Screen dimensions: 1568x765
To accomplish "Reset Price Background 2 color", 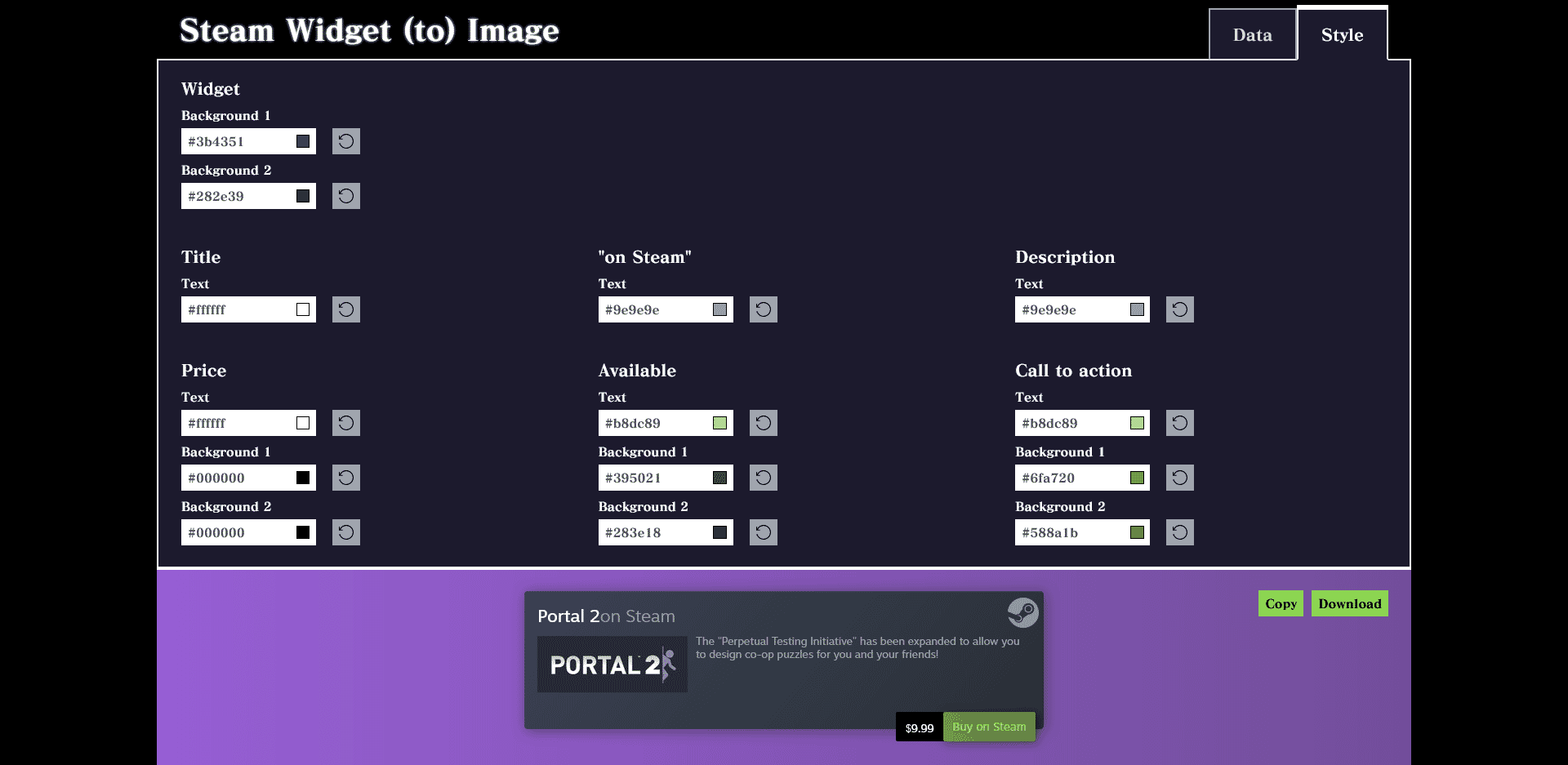I will (346, 532).
